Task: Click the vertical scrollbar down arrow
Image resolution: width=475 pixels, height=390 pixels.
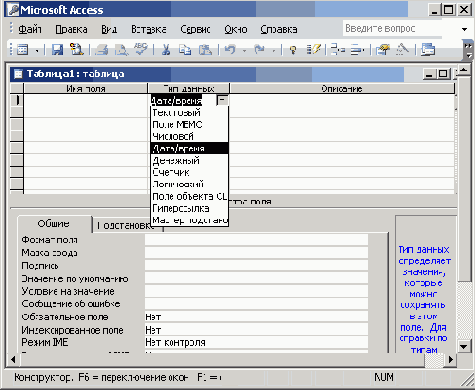Action: pos(464,346)
